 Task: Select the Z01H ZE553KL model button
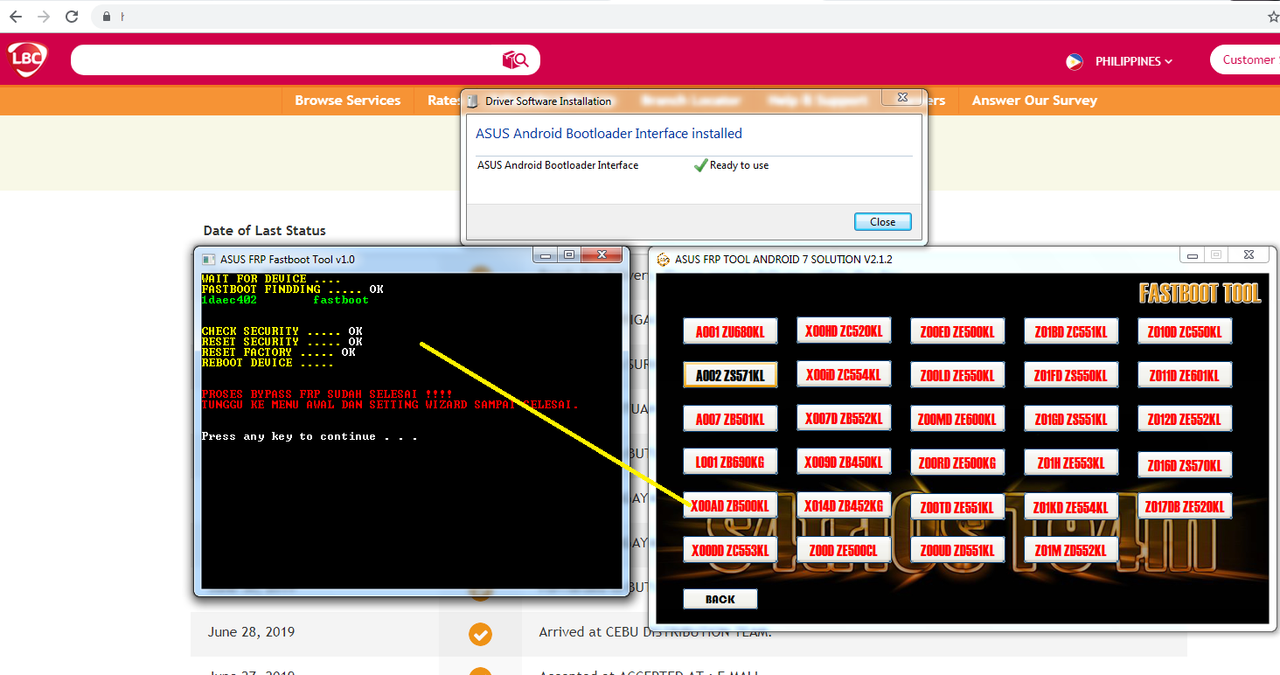[1071, 463]
